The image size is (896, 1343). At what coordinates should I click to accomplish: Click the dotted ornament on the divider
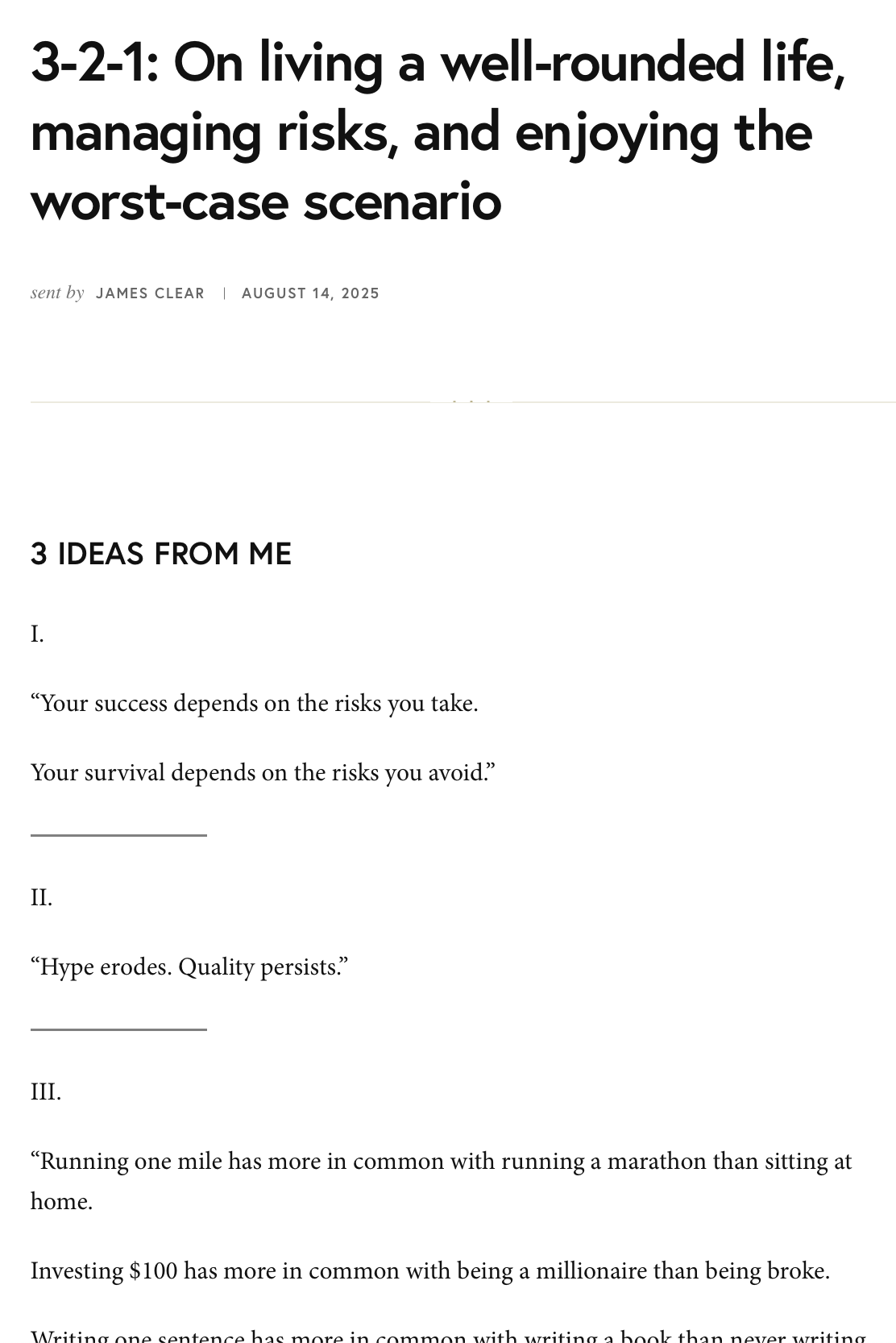click(471, 401)
